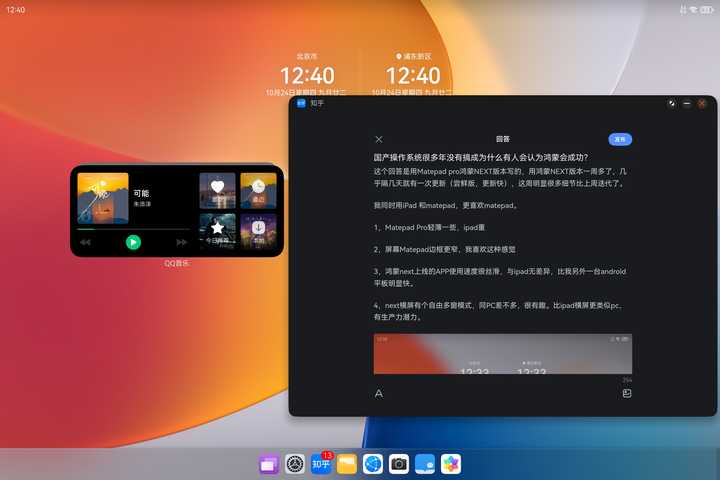Click the Wi-Fi icon in status bar
Screen dimensions: 720x480
pyautogui.click(x=693, y=10)
